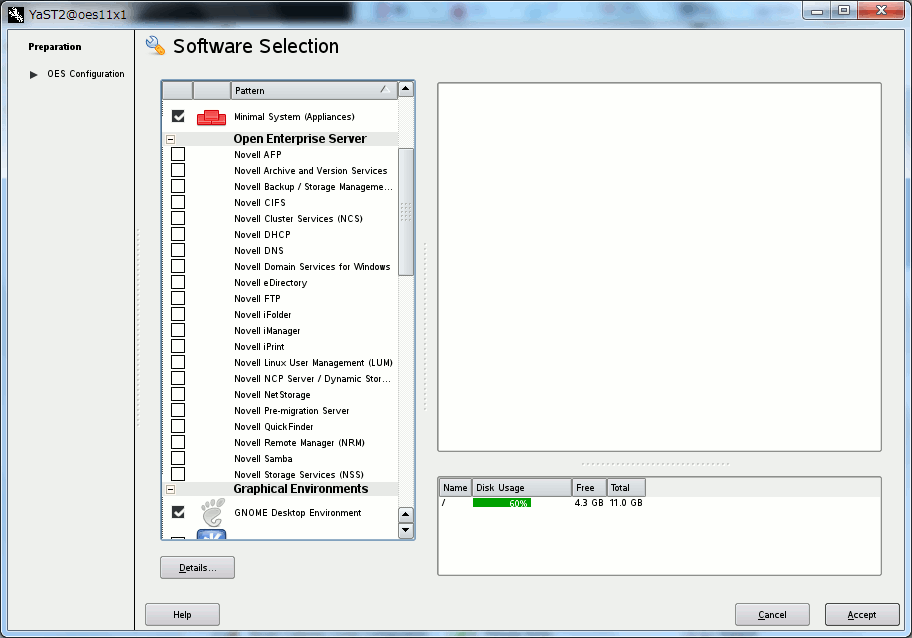Cancel the software selection
Screen dimensions: 912x638
(x=772, y=614)
